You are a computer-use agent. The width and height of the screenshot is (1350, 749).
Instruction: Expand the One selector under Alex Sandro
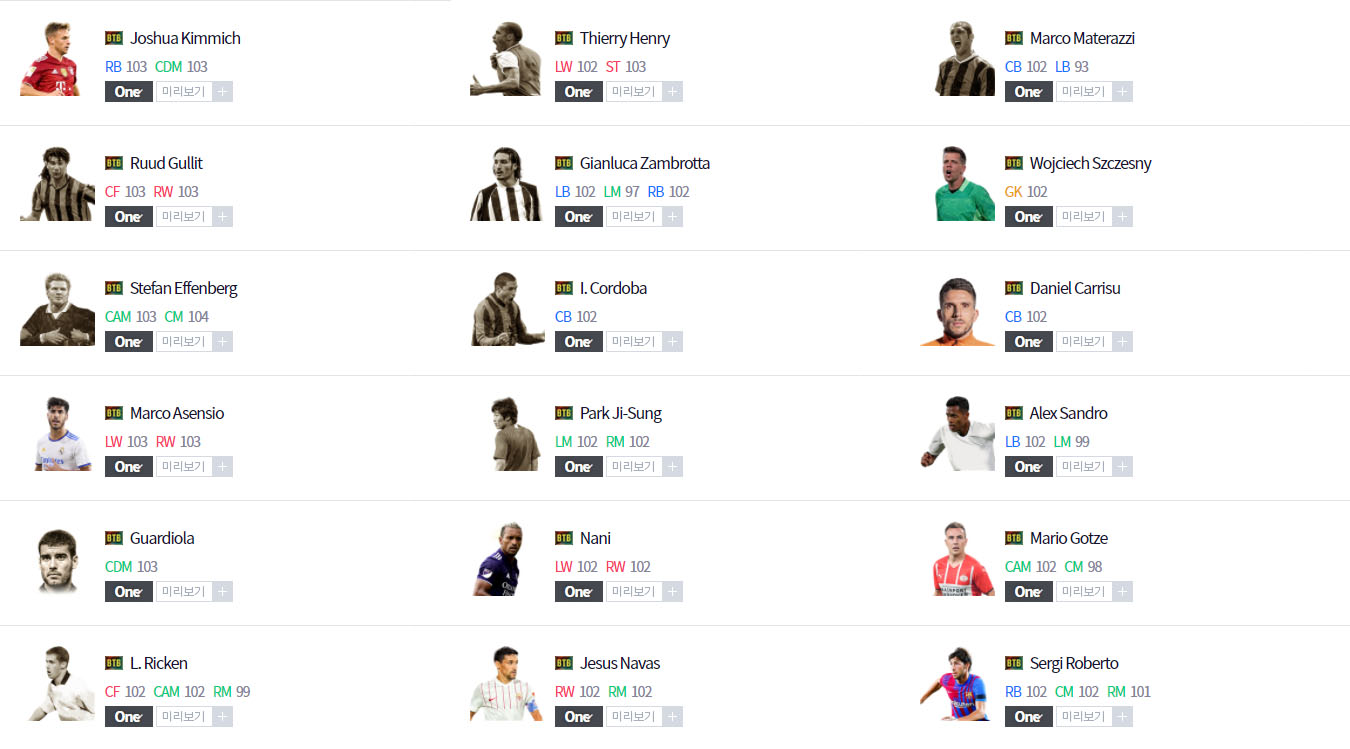[1029, 467]
